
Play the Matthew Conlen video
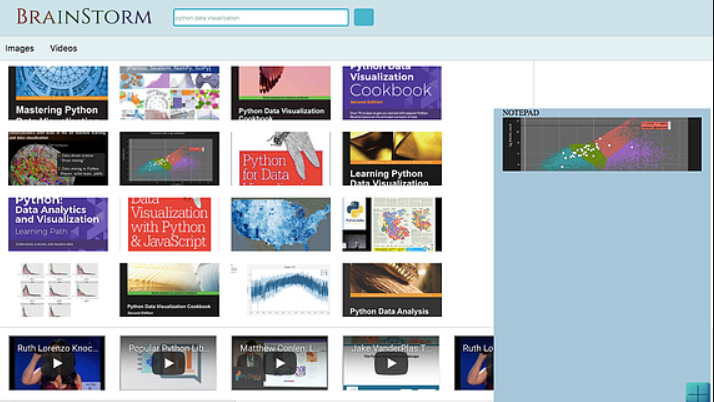tap(280, 363)
